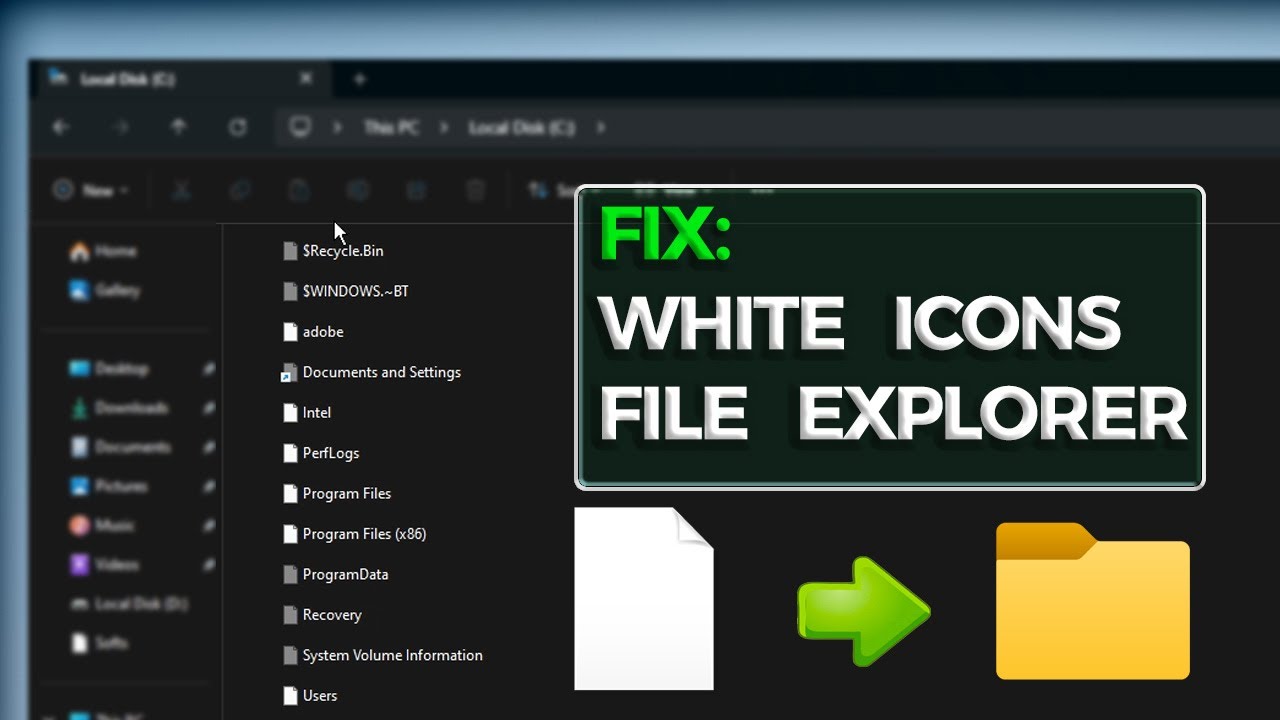
Task: Select System Volume Information folder name
Action: pyautogui.click(x=393, y=655)
